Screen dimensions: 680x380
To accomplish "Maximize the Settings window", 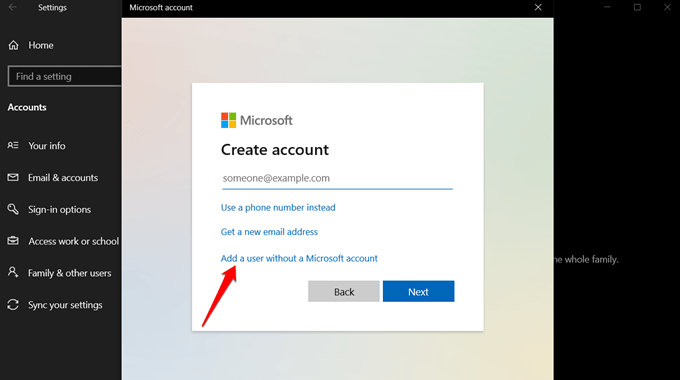I will pyautogui.click(x=637, y=7).
